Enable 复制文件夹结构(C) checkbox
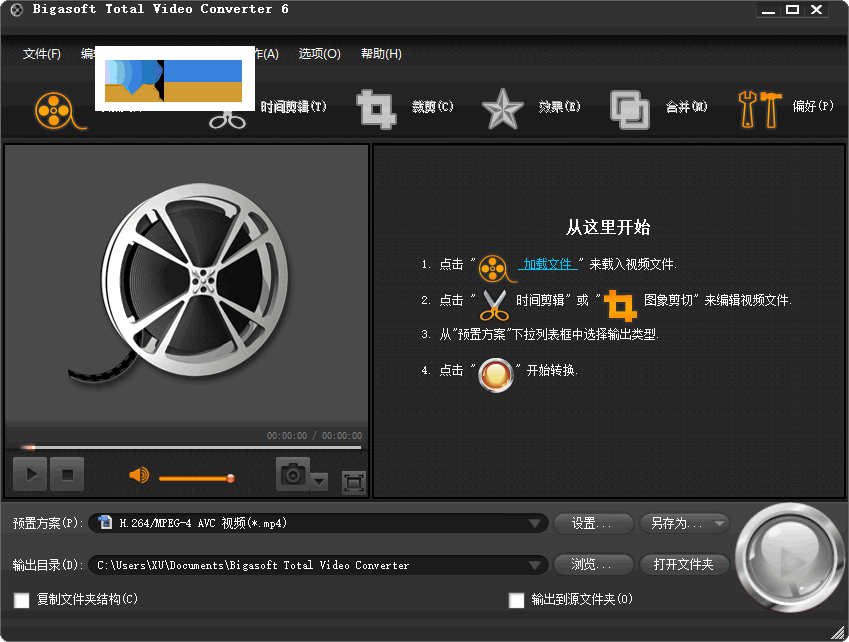The height and width of the screenshot is (642, 849). (22, 600)
